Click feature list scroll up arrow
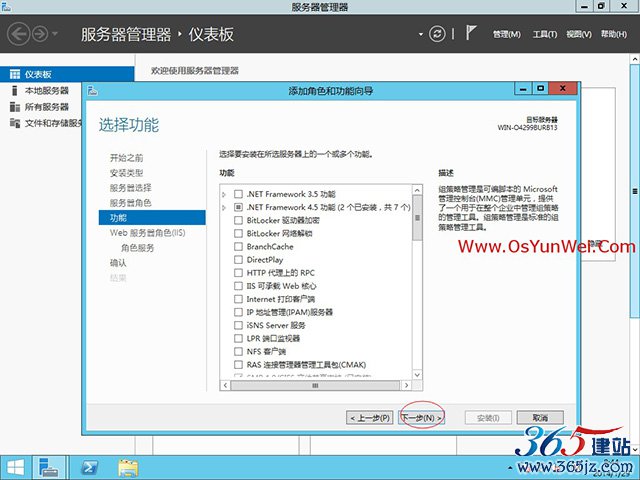The width and height of the screenshot is (640, 480). click(417, 190)
